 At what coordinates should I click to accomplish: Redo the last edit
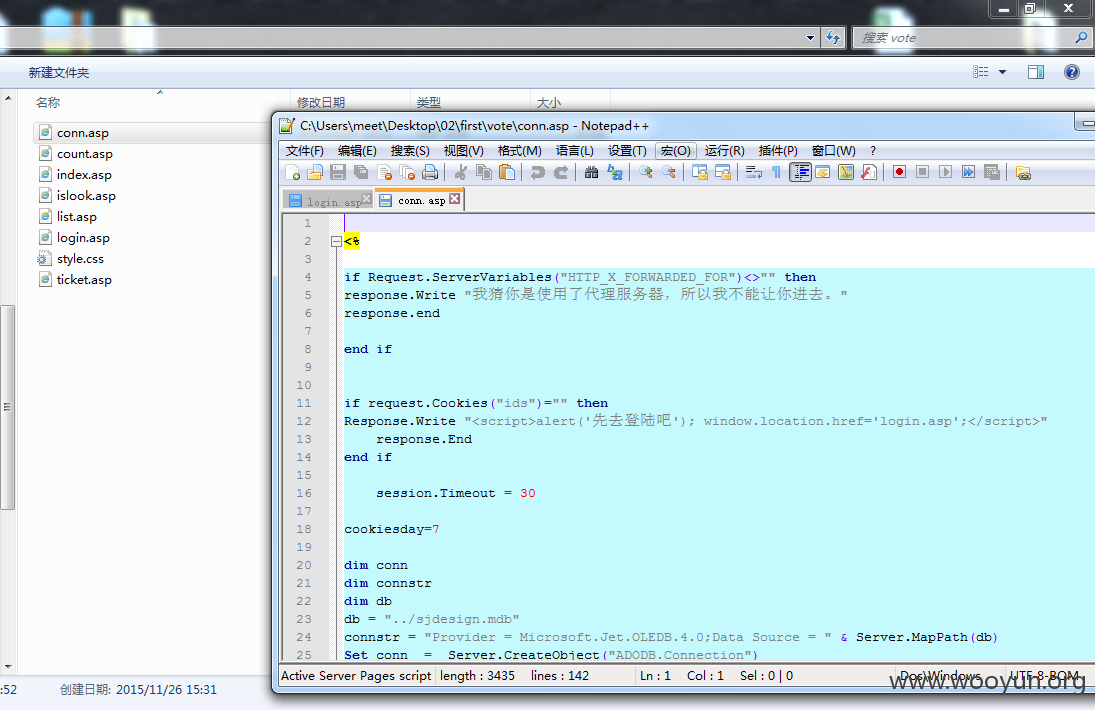561,172
